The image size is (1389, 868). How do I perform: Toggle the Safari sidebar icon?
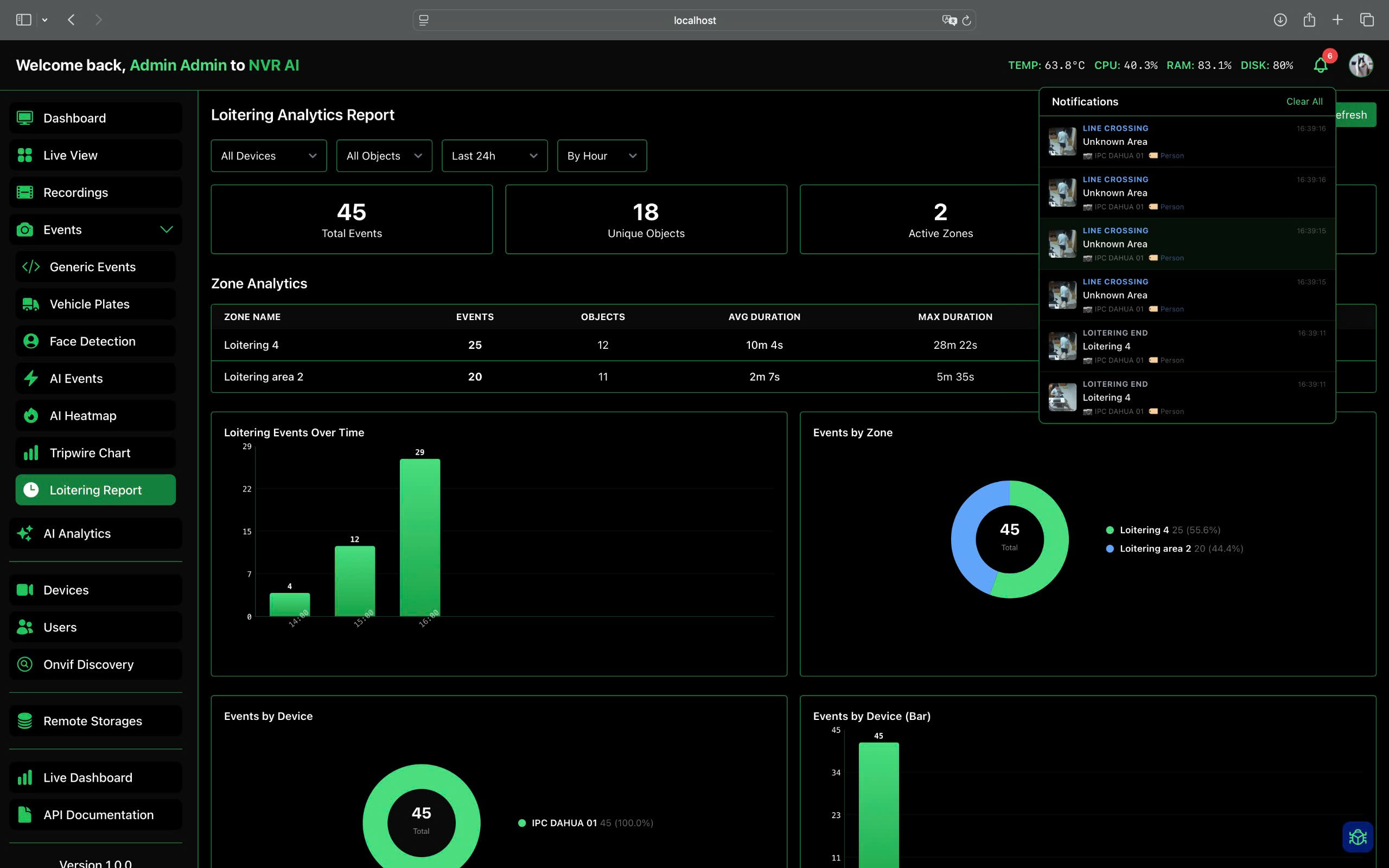click(23, 20)
